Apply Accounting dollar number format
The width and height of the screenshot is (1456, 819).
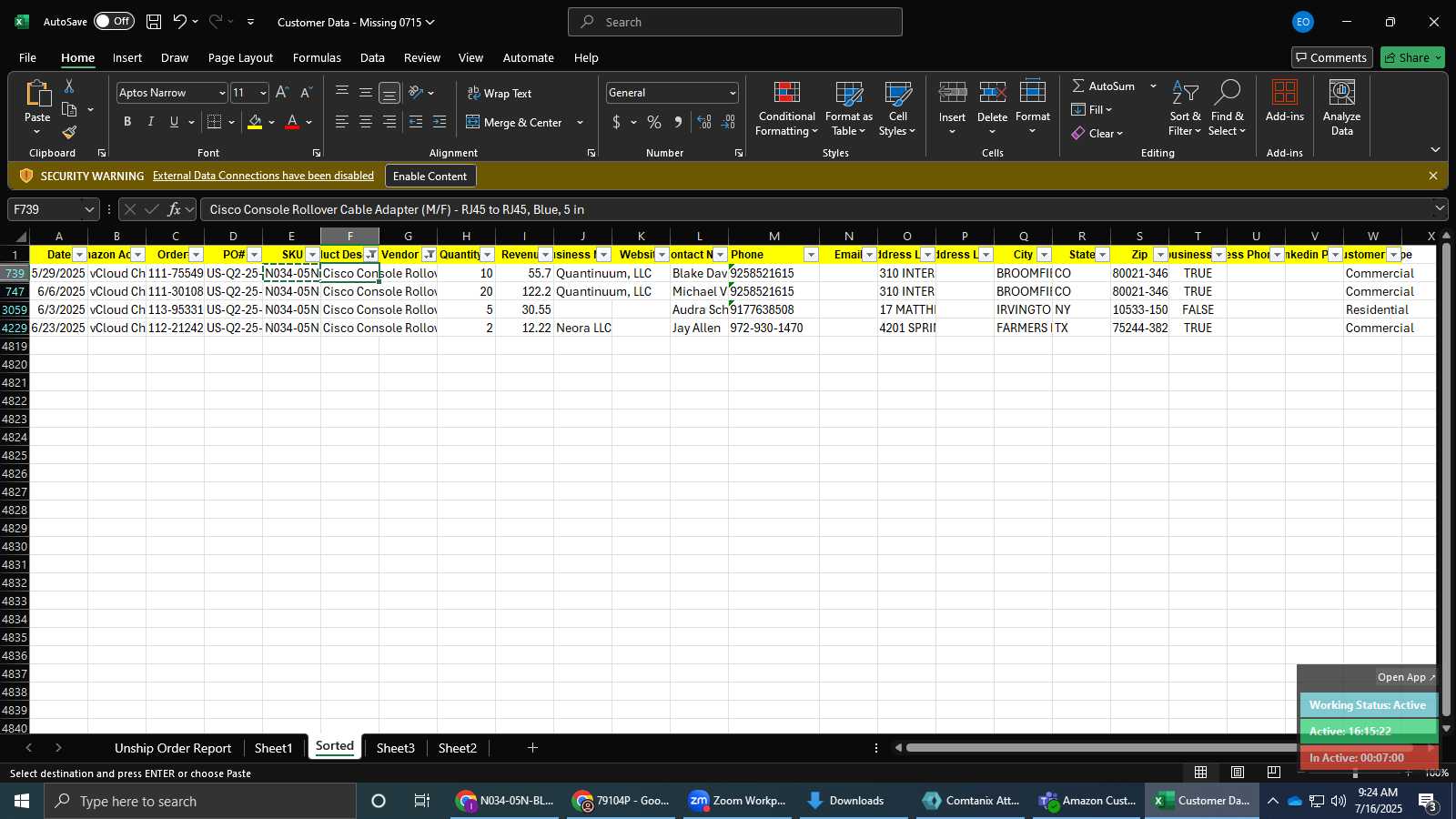(616, 122)
